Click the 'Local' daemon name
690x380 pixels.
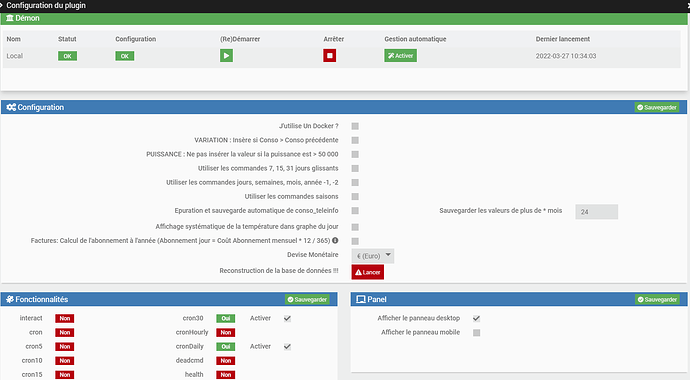coord(15,56)
